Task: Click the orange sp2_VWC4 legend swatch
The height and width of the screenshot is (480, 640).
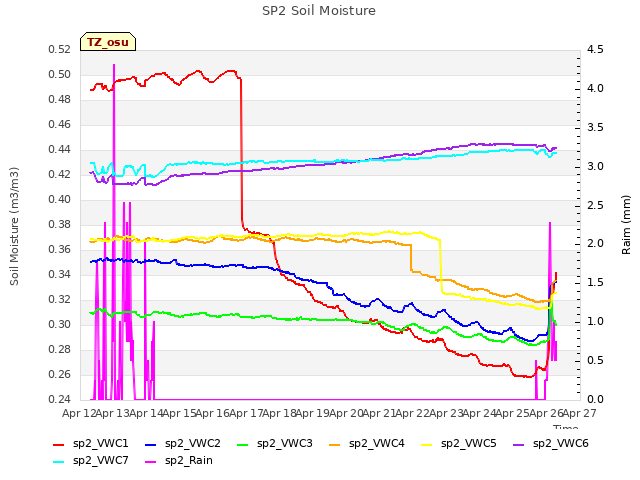Action: (335, 444)
